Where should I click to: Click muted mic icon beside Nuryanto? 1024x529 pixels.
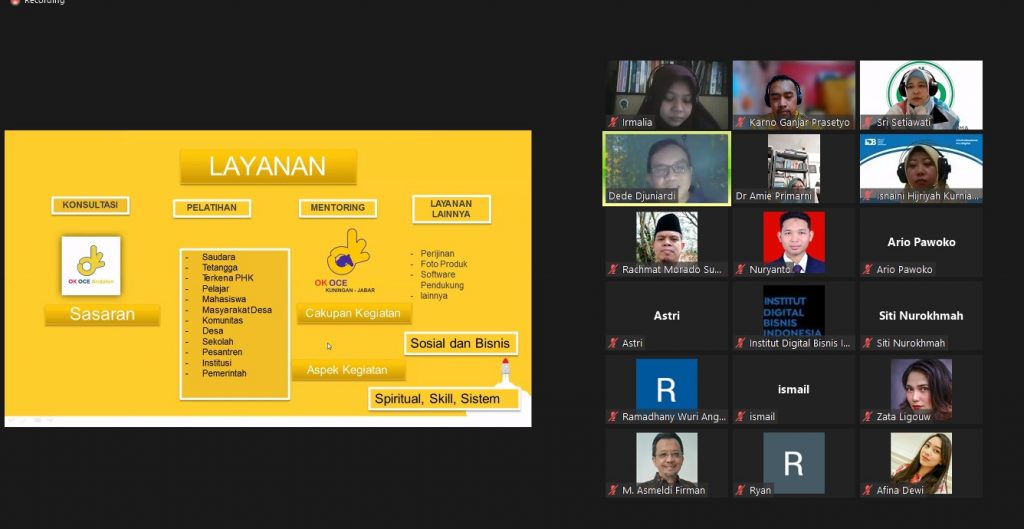click(x=741, y=270)
